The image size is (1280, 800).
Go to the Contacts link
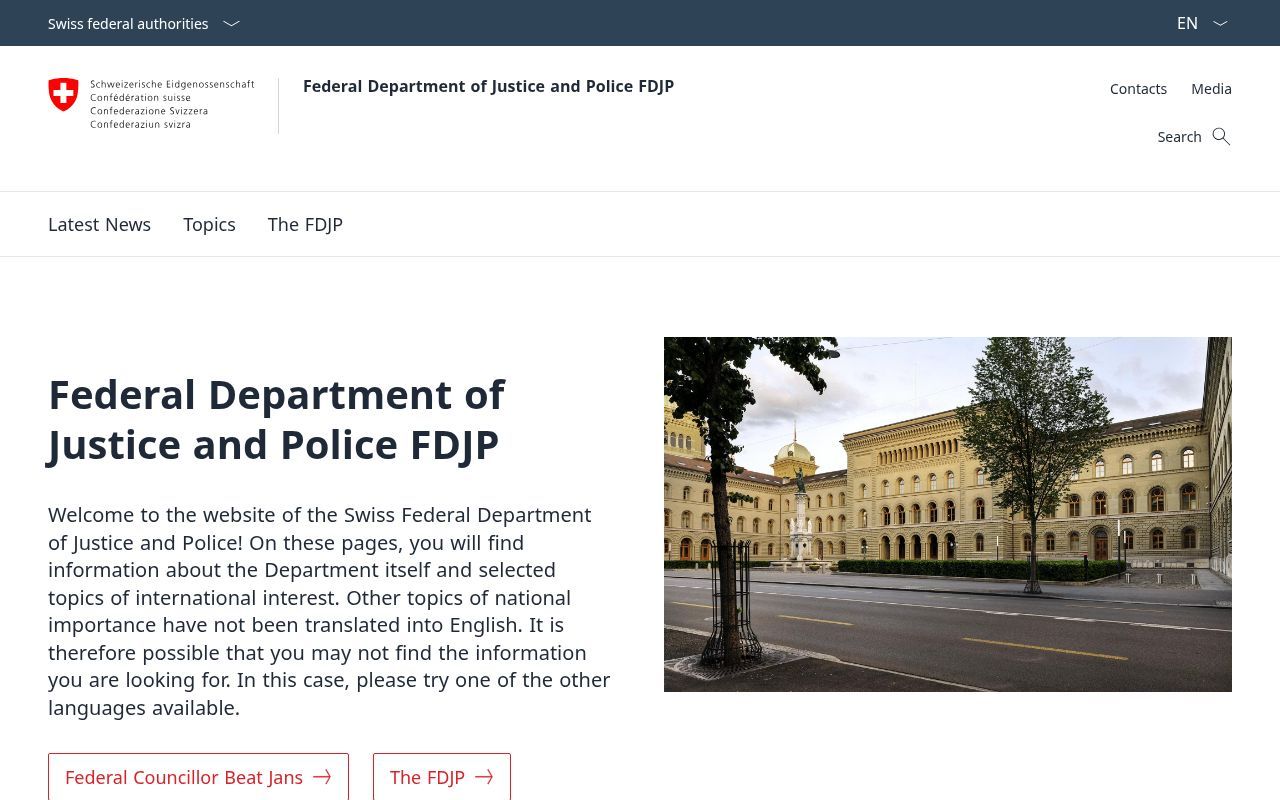coord(1138,89)
